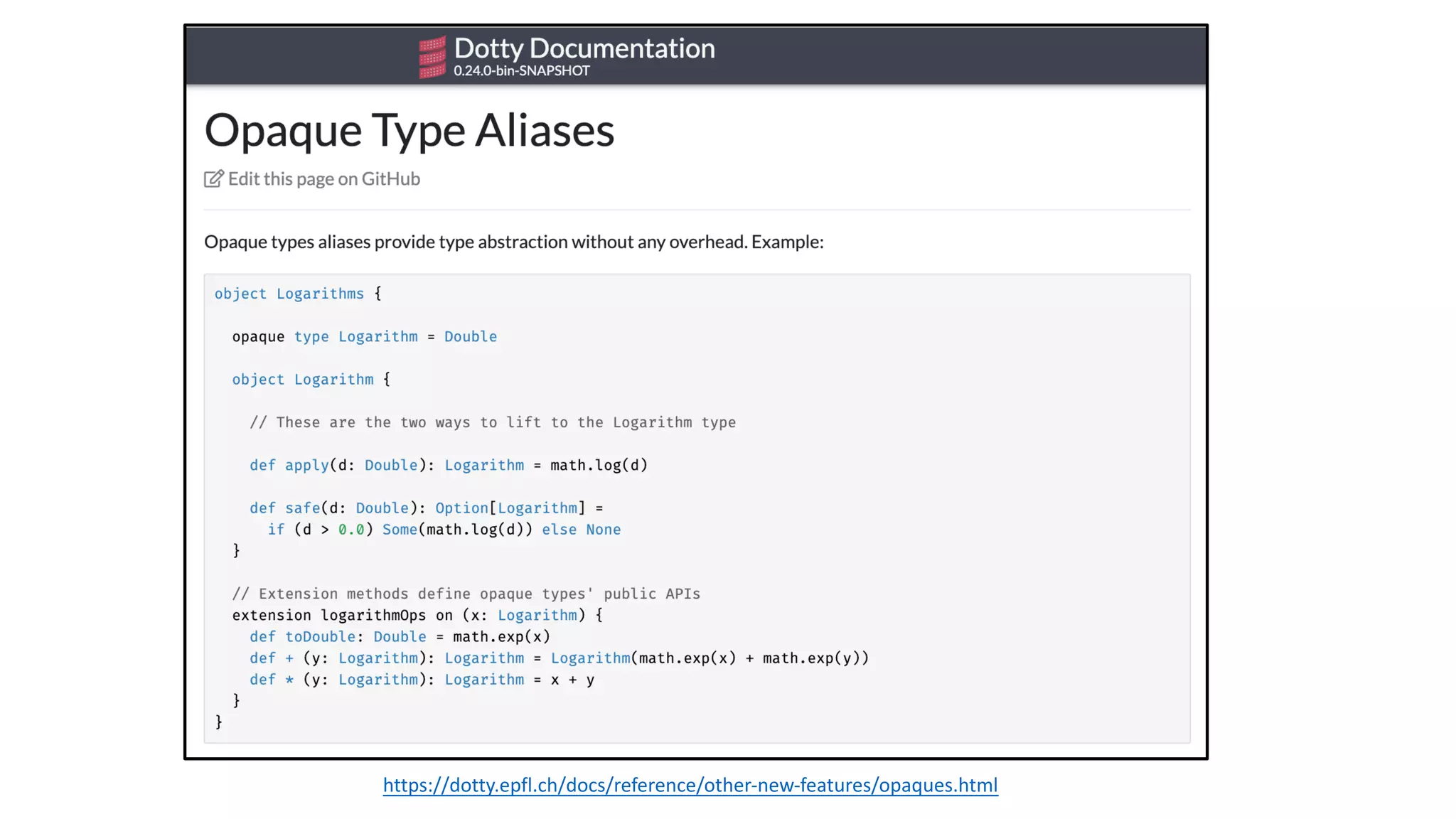This screenshot has width=1456, height=819.
Task: Click the line 'opaque type Logarithm = Double'
Action: (365, 336)
